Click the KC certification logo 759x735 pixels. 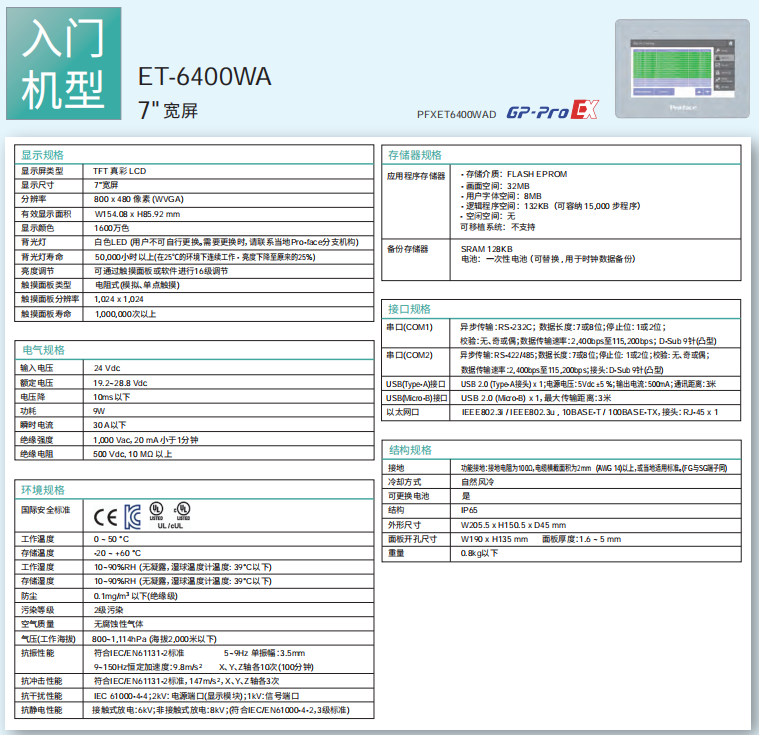(133, 517)
